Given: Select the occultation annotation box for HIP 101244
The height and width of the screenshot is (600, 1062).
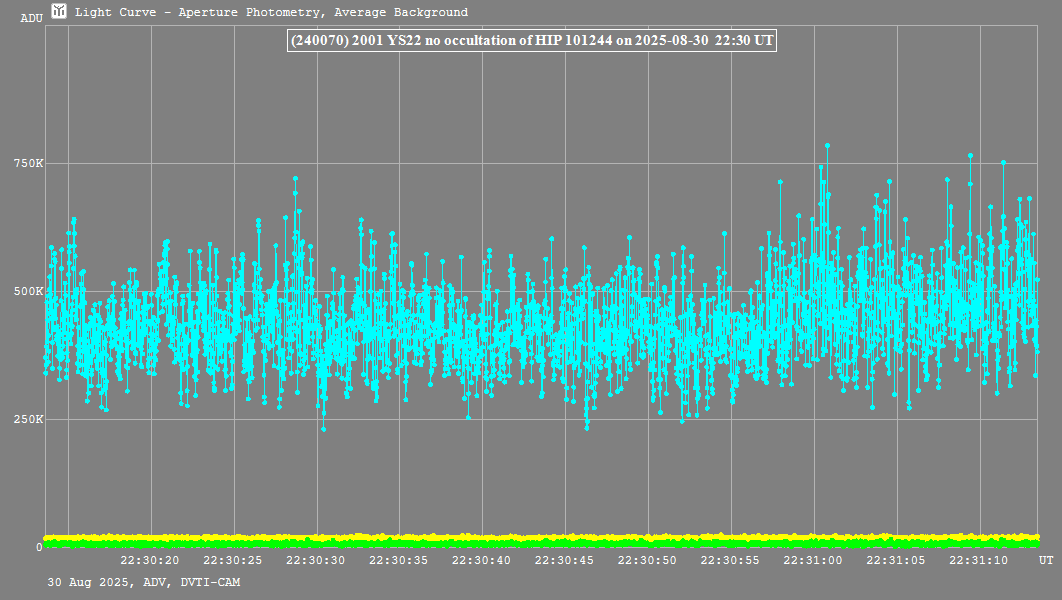Looking at the screenshot, I should point(531,40).
